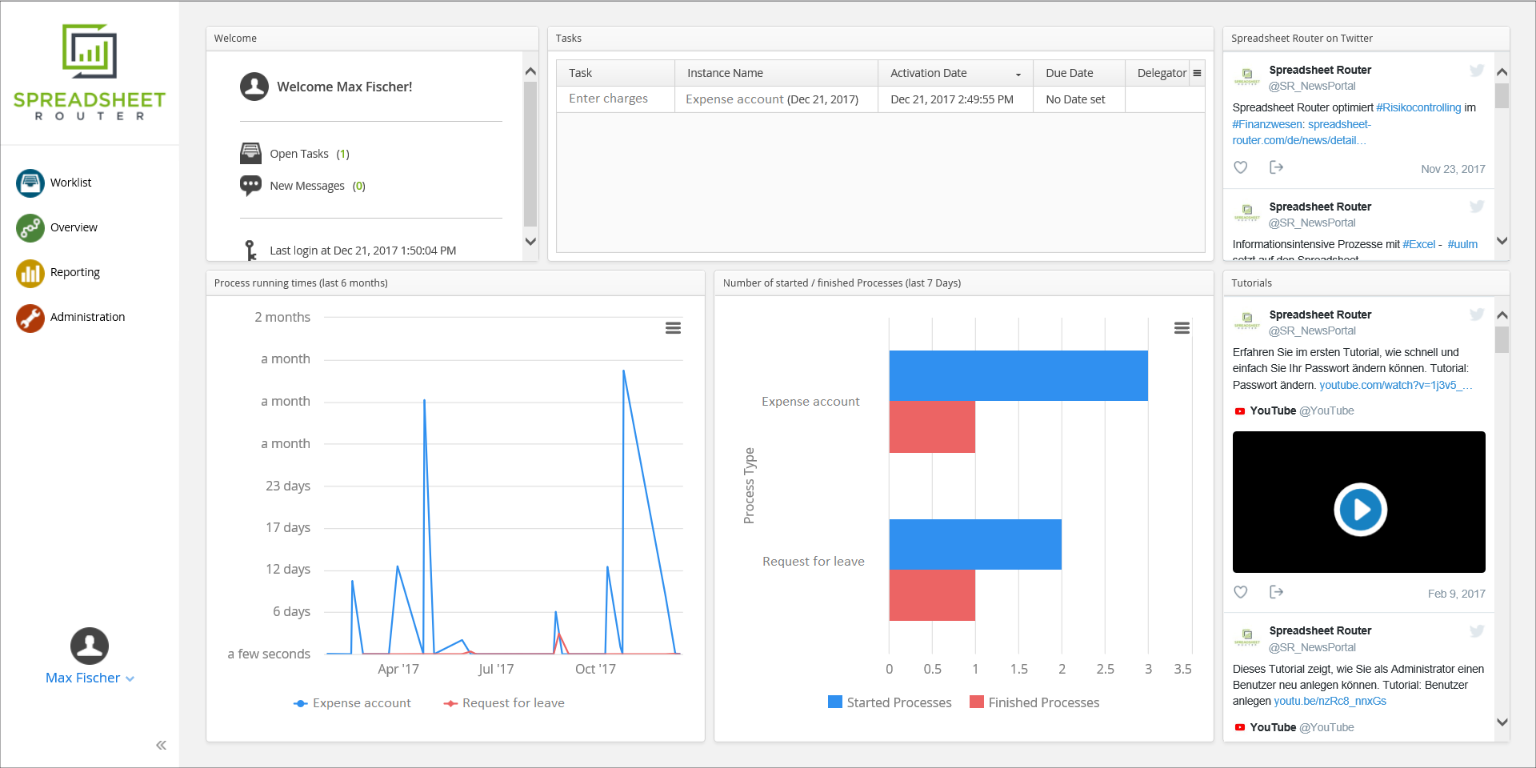Open the chart menu on Process running times
Image resolution: width=1536 pixels, height=768 pixels.
pyautogui.click(x=673, y=327)
